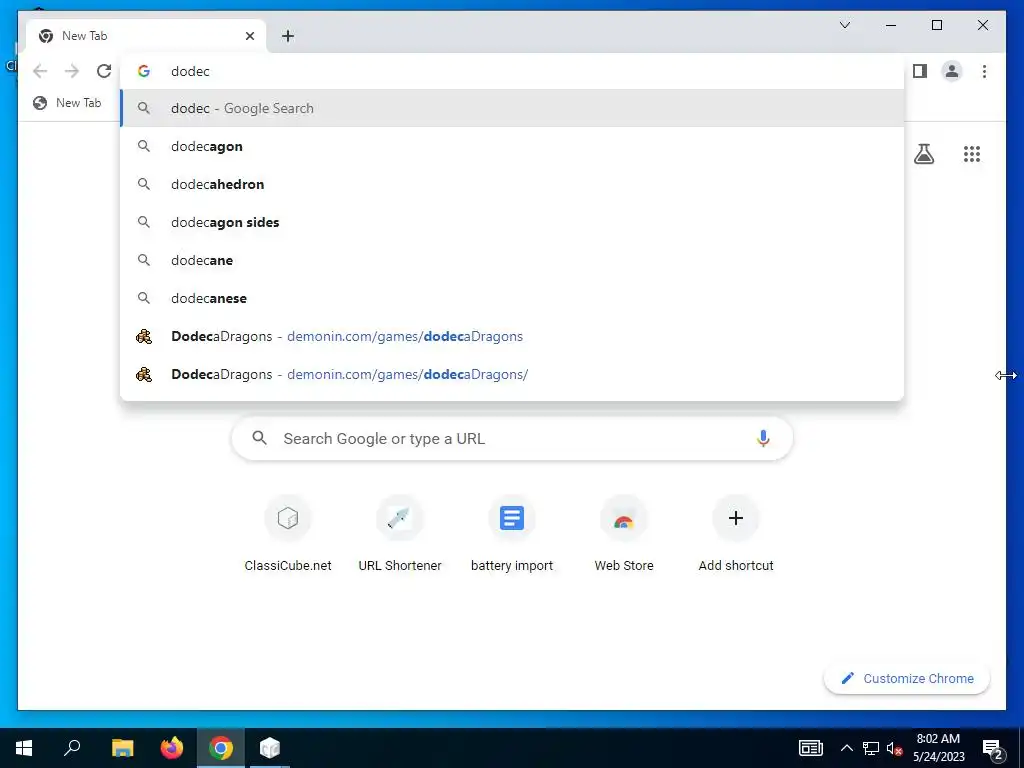Image resolution: width=1024 pixels, height=768 pixels.
Task: Choose the 'dodecane' suggestion
Action: click(x=512, y=260)
